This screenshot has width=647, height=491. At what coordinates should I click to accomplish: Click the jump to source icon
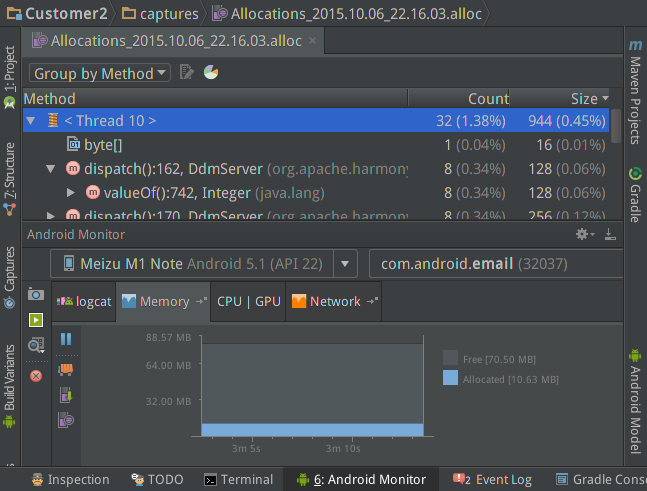pos(187,73)
